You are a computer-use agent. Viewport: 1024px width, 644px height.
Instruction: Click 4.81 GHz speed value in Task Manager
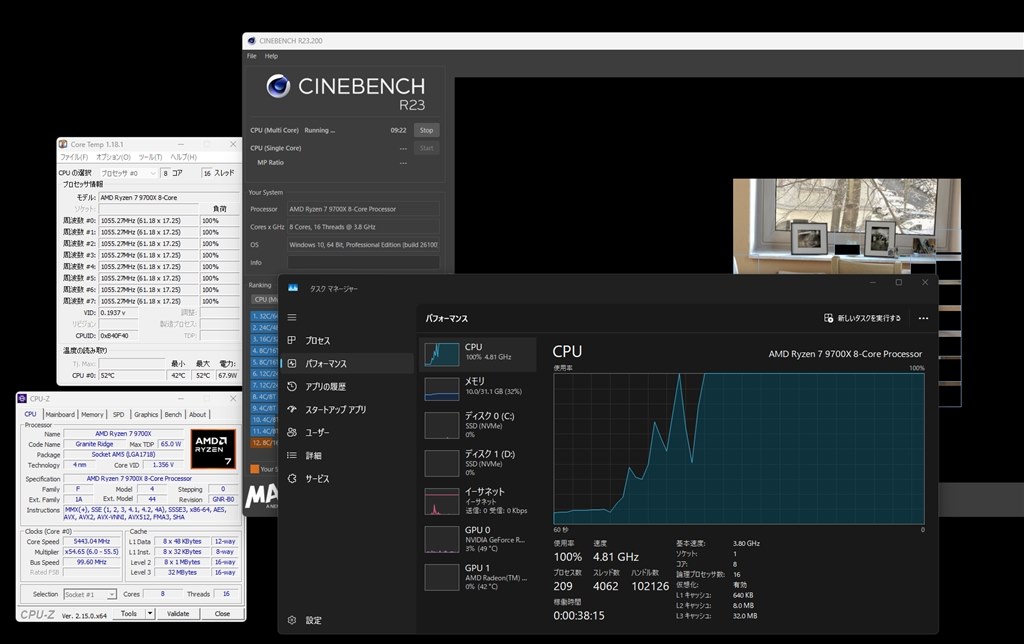click(616, 556)
